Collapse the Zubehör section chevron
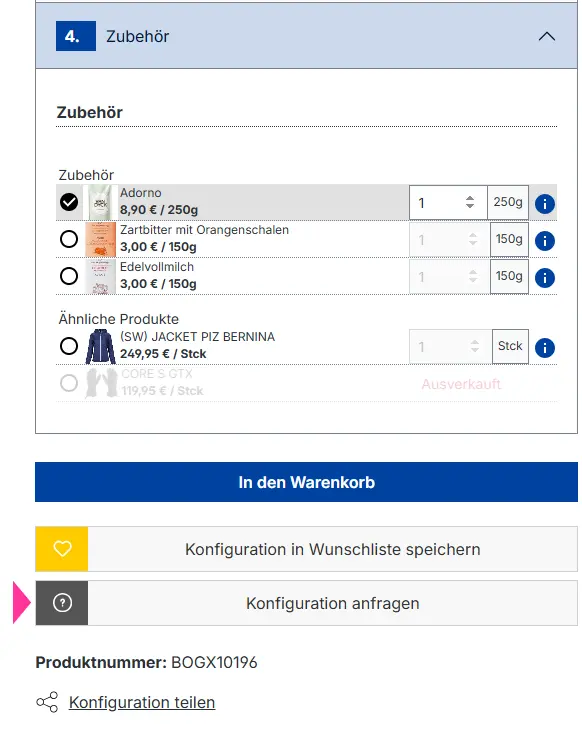The width and height of the screenshot is (582, 736). point(546,36)
